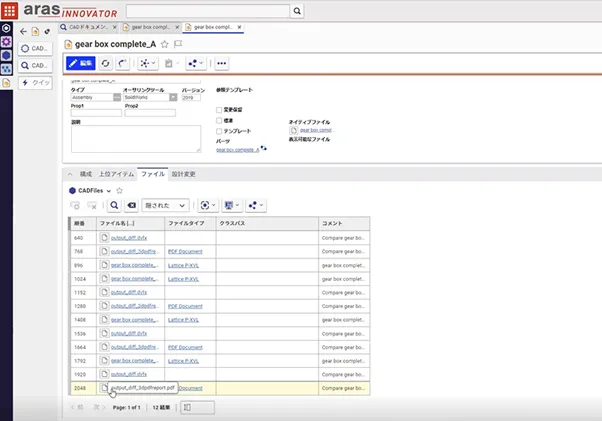The image size is (602, 421).
Task: Go back with the left arrow icon
Action: pyautogui.click(x=23, y=31)
